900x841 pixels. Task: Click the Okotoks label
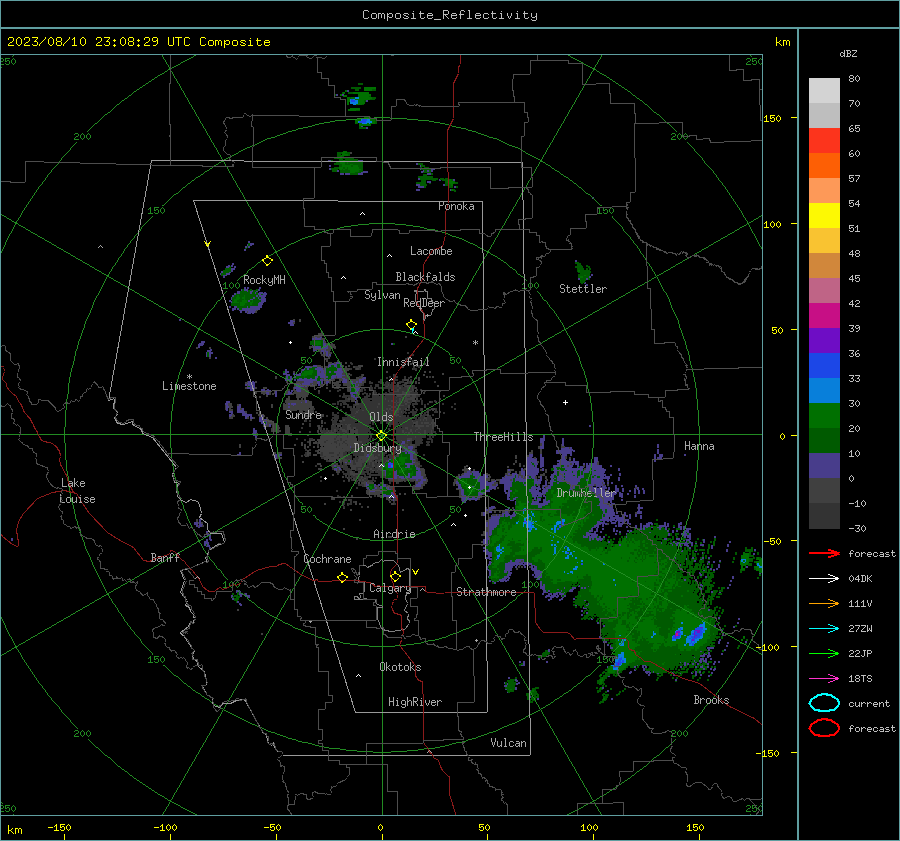coord(400,667)
